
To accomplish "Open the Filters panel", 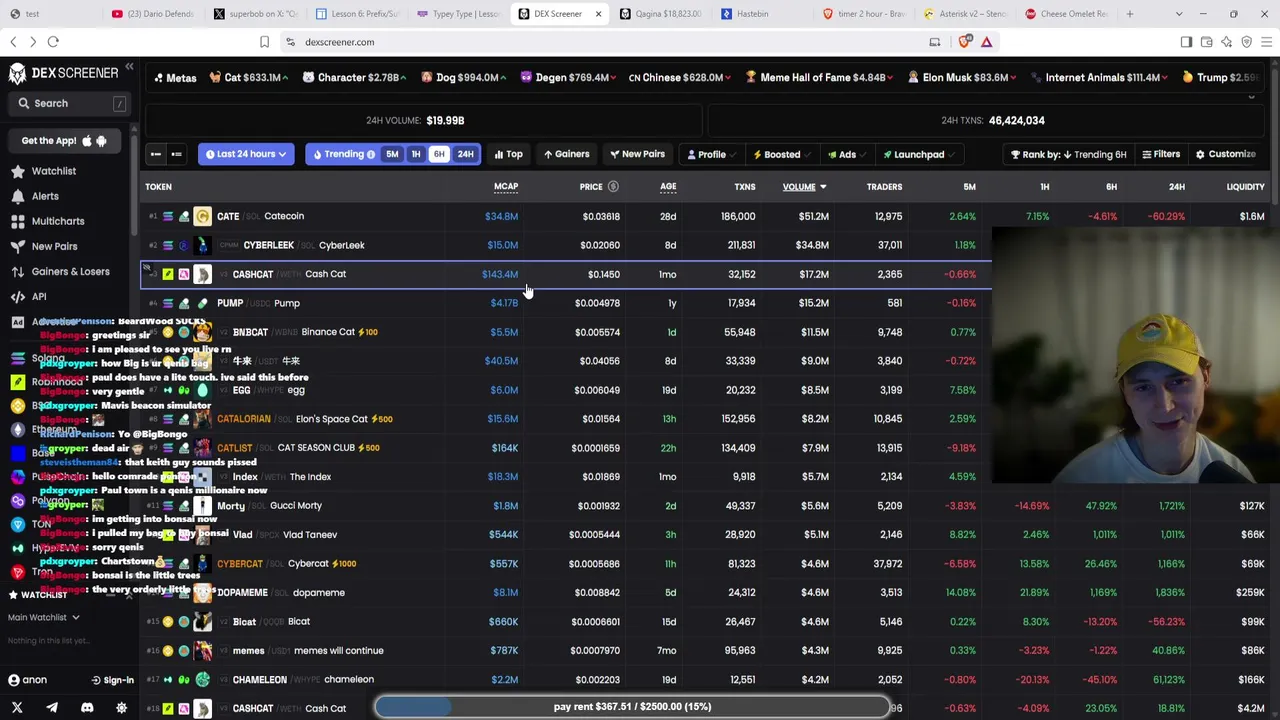I will click(x=1161, y=154).
